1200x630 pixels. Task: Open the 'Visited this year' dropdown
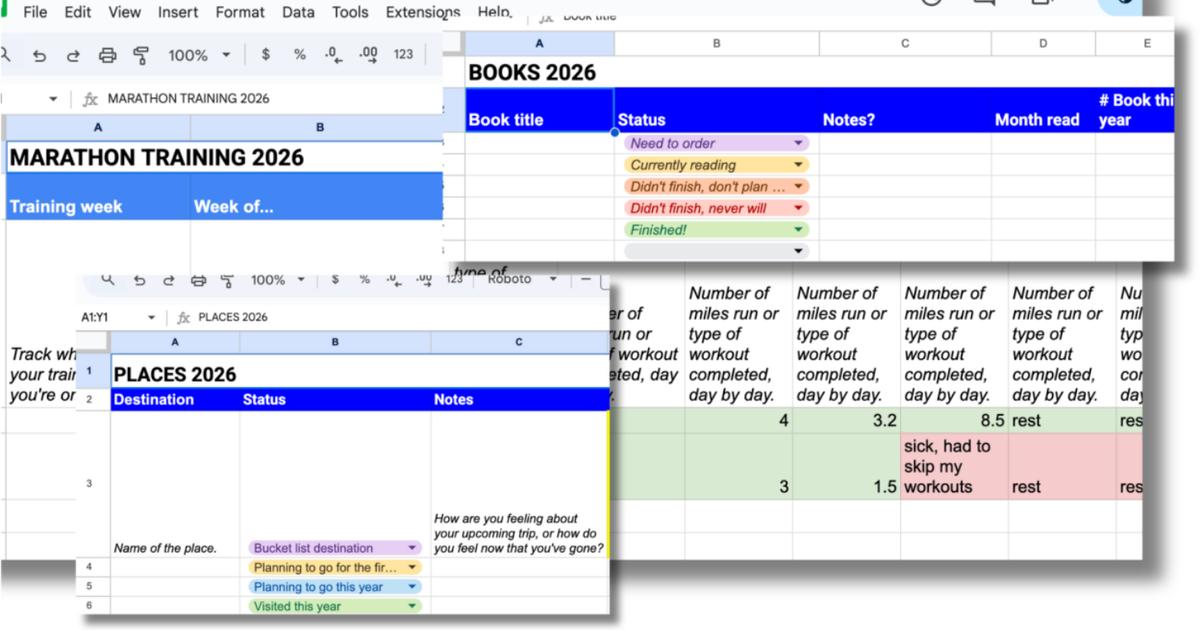click(411, 606)
